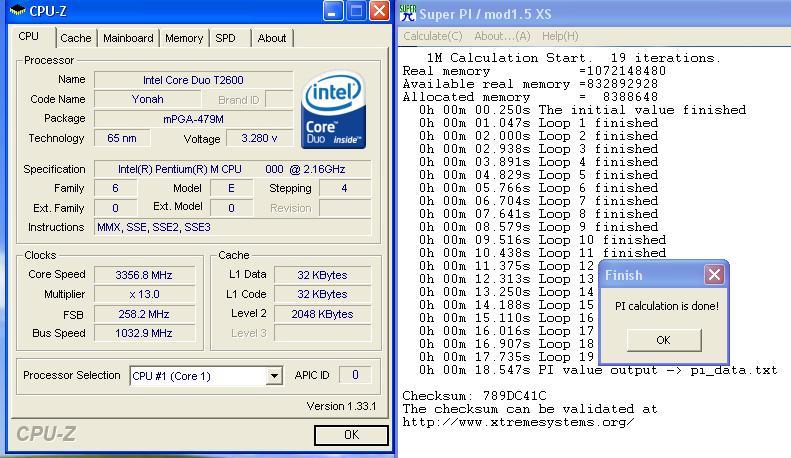Click the 'Loop 10 finished' line
The width and height of the screenshot is (791, 458).
pyautogui.click(x=542, y=240)
